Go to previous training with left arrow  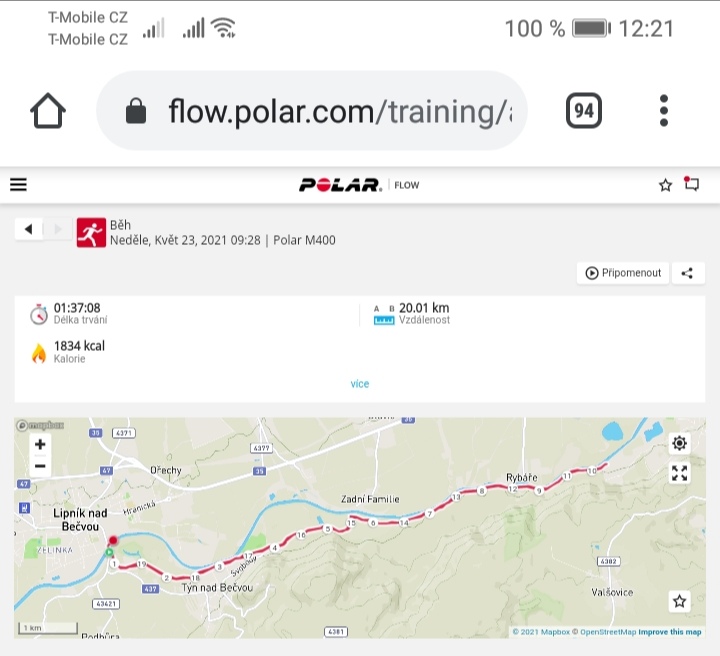(x=28, y=229)
